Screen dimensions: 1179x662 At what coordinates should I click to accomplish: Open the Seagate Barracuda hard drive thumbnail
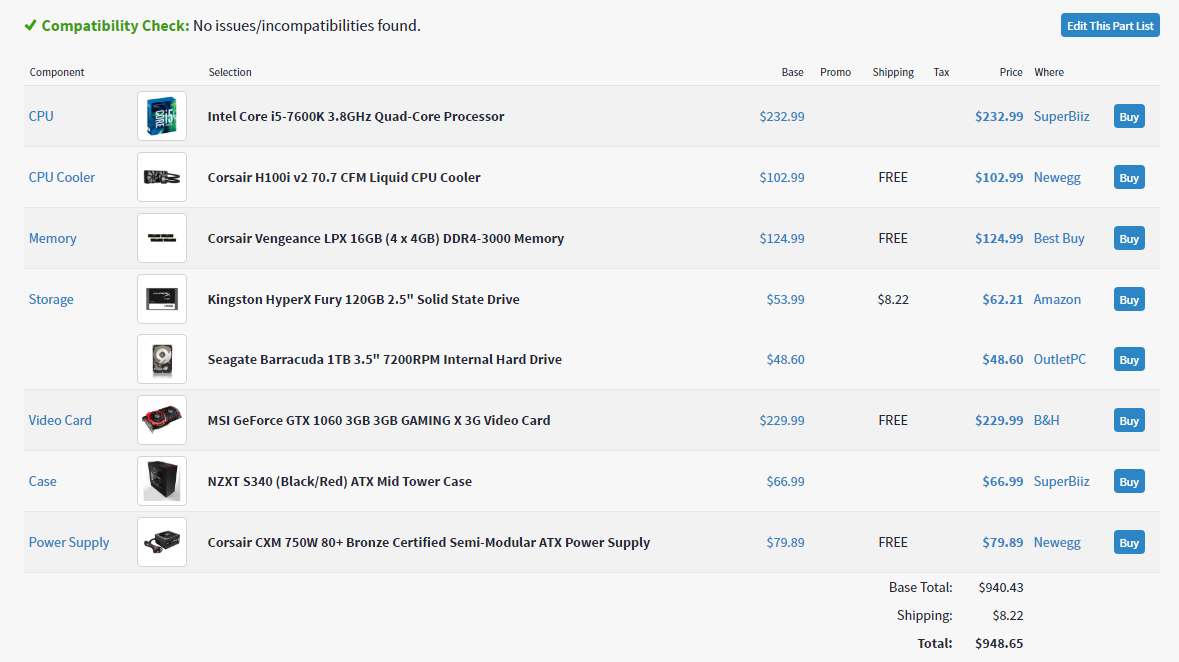pyautogui.click(x=162, y=360)
